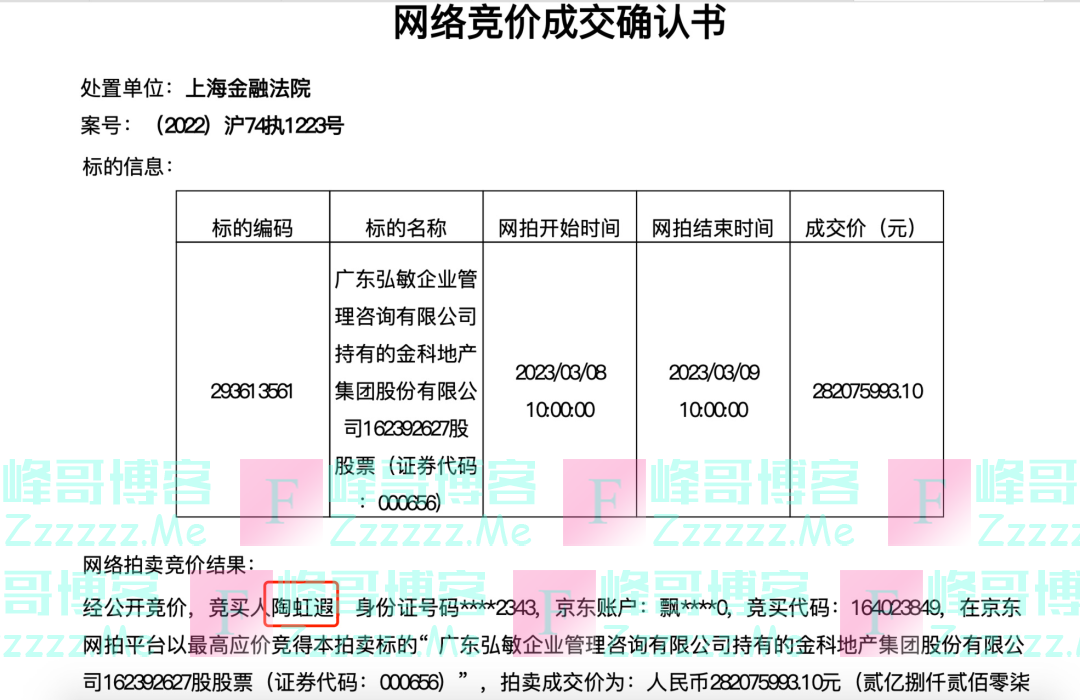This screenshot has width=1080, height=700.
Task: Click the final price "282075993.10" cell
Action: (866, 392)
